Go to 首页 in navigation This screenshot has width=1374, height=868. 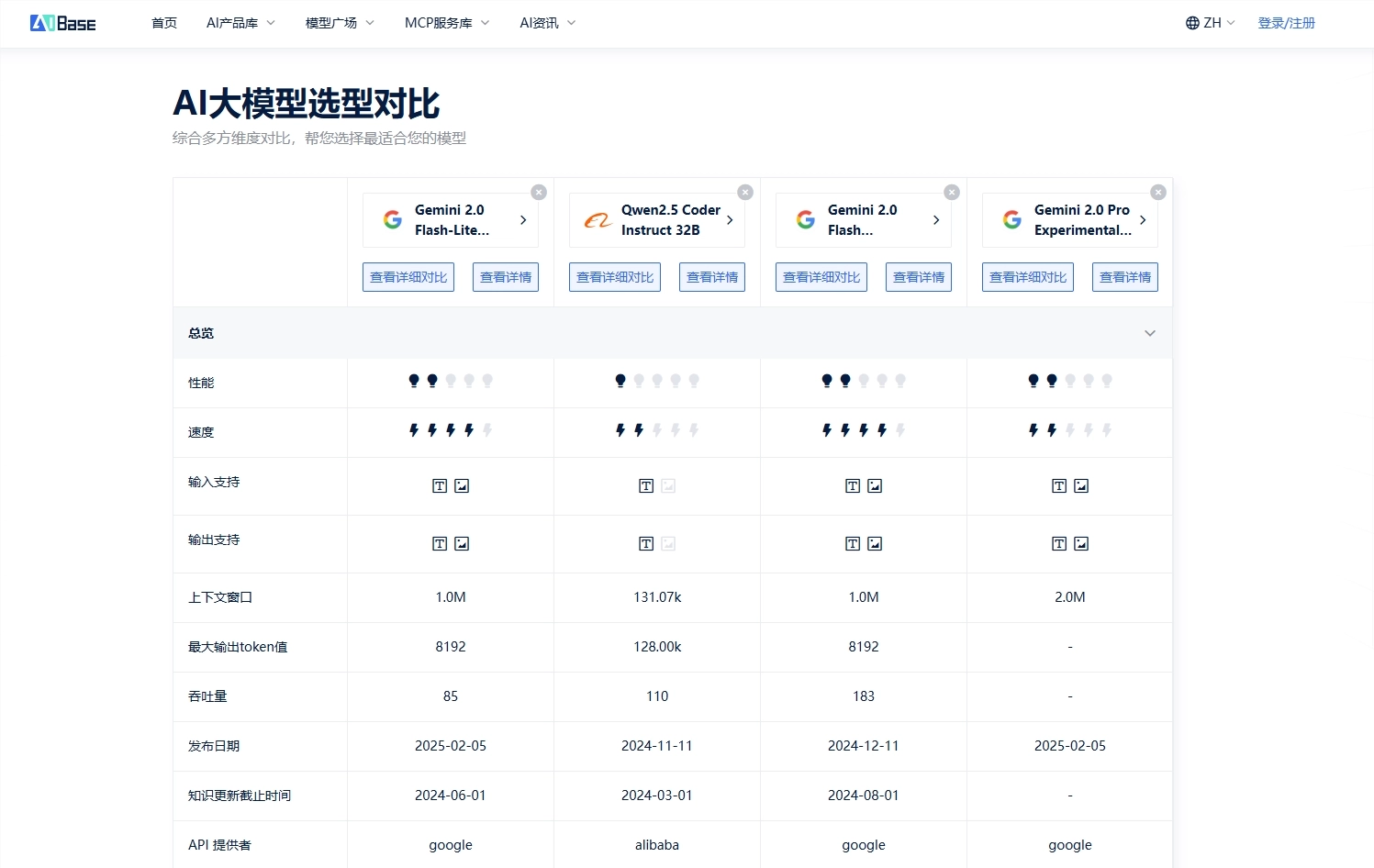164,23
